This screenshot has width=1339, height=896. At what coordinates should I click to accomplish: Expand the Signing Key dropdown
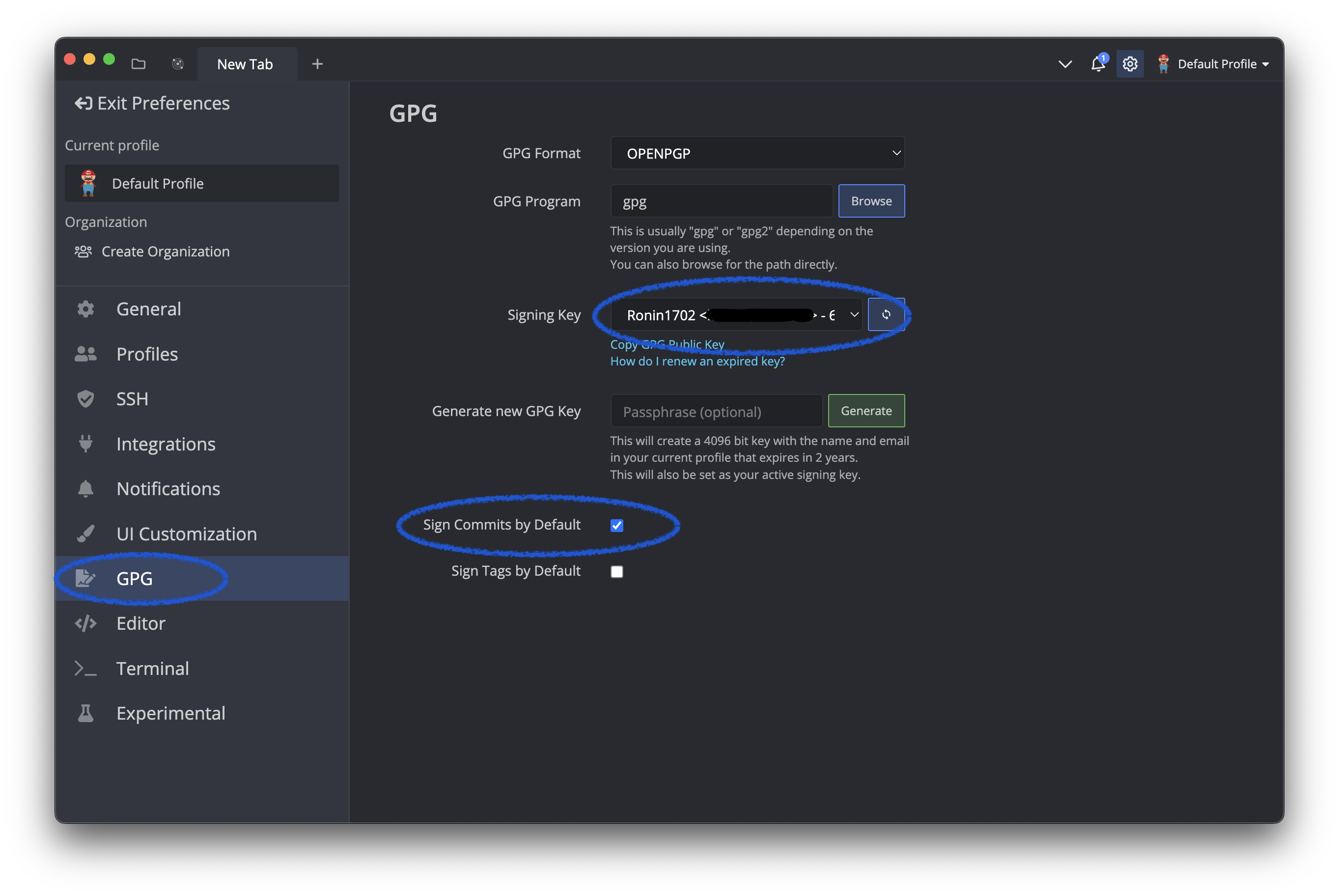(736, 315)
